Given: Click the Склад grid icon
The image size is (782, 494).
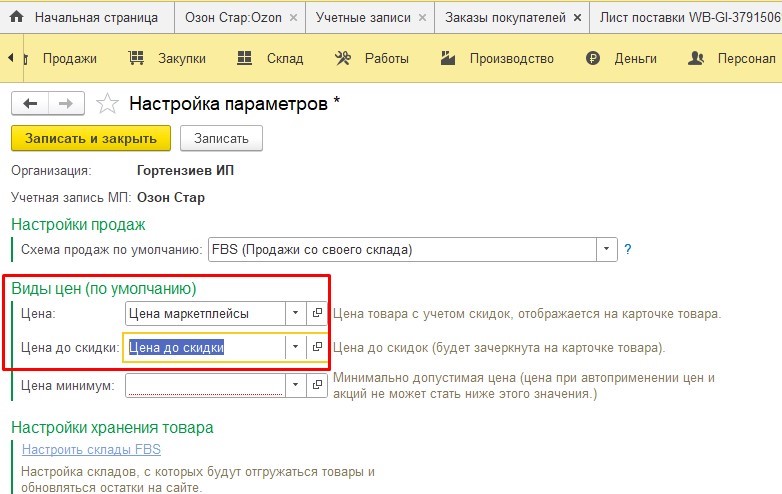Looking at the screenshot, I should [244, 58].
